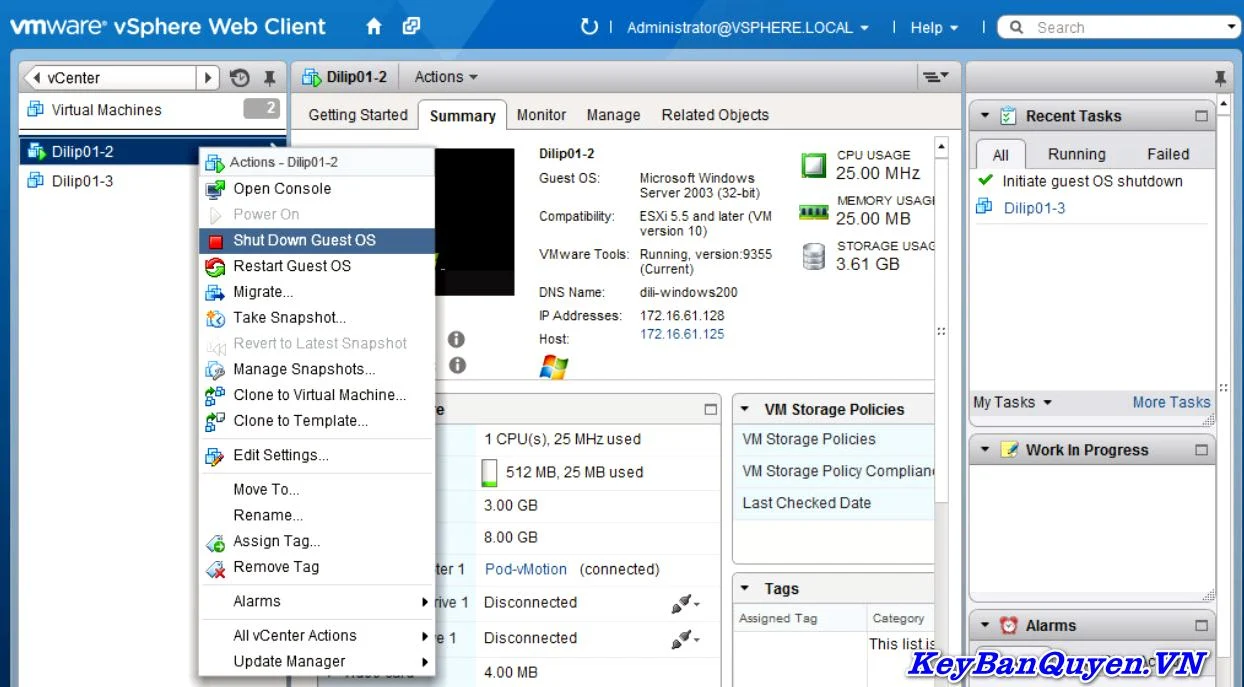Viewport: 1244px width, 687px height.
Task: Open host 172.16.61.125 link
Action: pyautogui.click(x=682, y=334)
